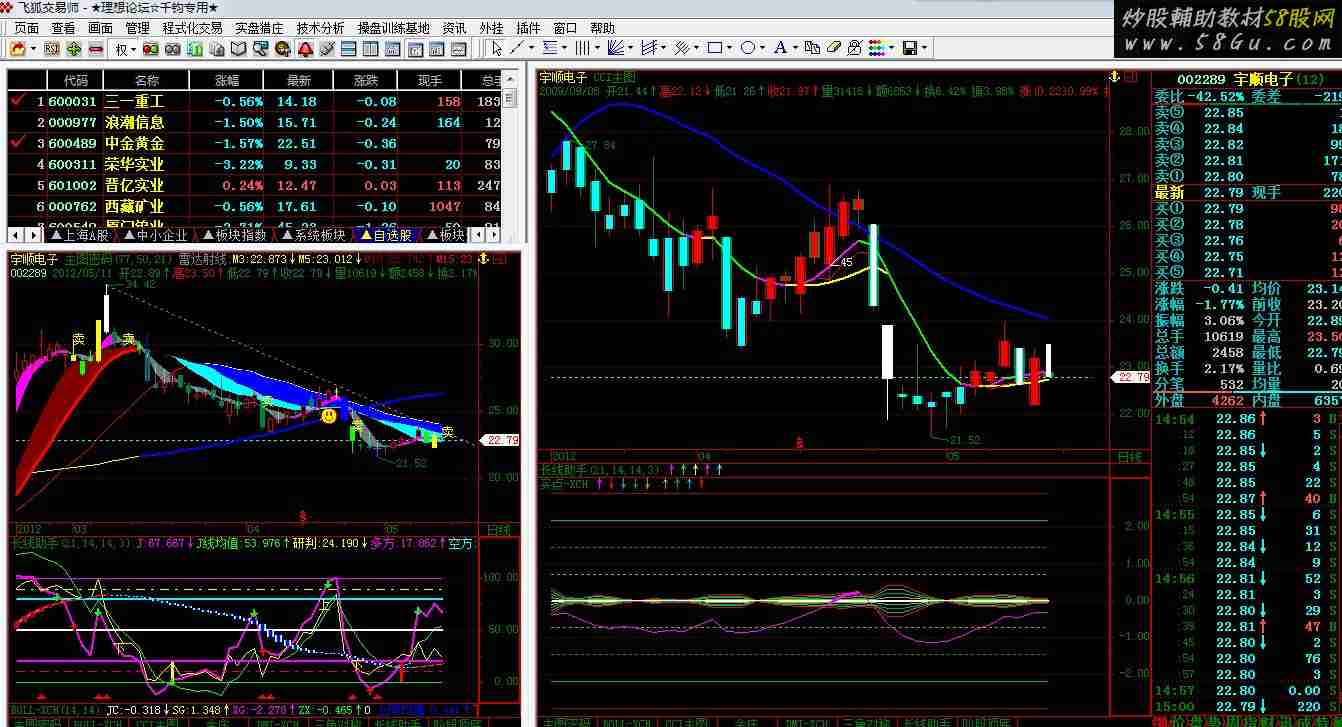Click the open book toolbar icon
Image resolution: width=1342 pixels, height=727 pixels.
[x=239, y=48]
